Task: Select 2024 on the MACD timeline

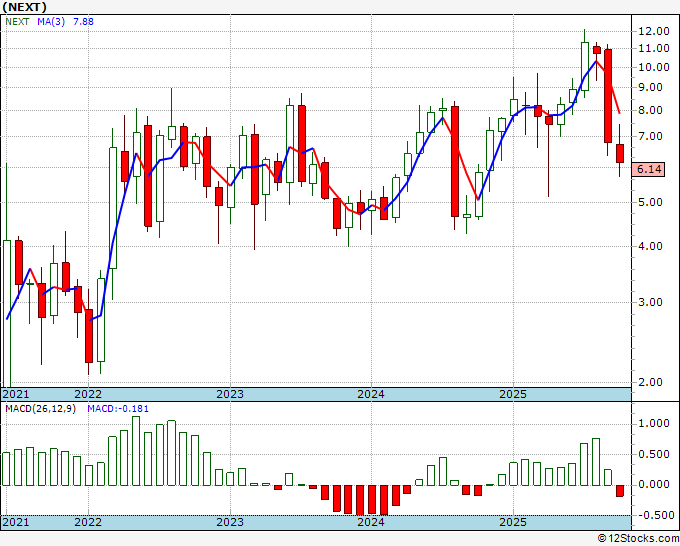Action: (x=371, y=522)
